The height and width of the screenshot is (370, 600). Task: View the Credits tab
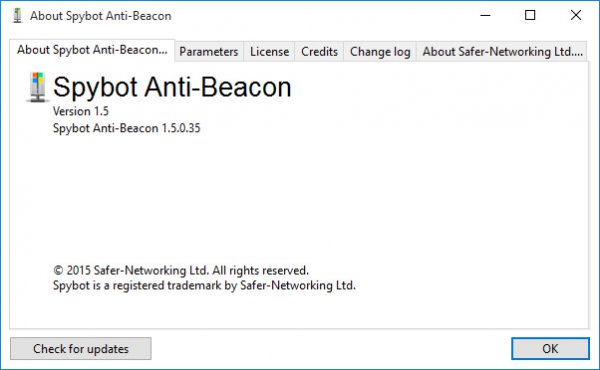pos(319,52)
